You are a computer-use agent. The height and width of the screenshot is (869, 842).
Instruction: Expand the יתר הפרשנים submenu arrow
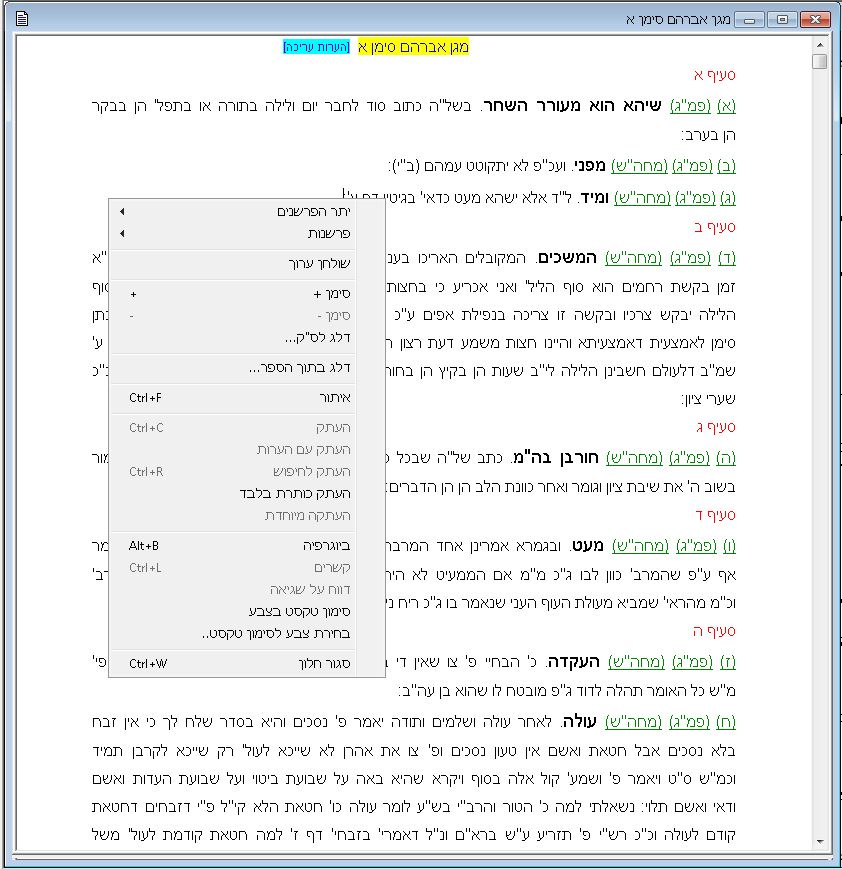122,211
